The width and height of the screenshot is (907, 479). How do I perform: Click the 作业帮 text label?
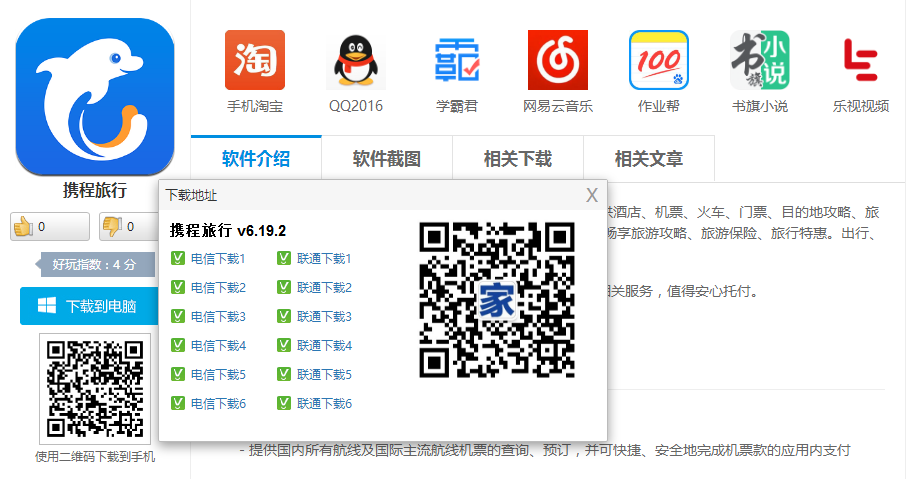[x=659, y=106]
